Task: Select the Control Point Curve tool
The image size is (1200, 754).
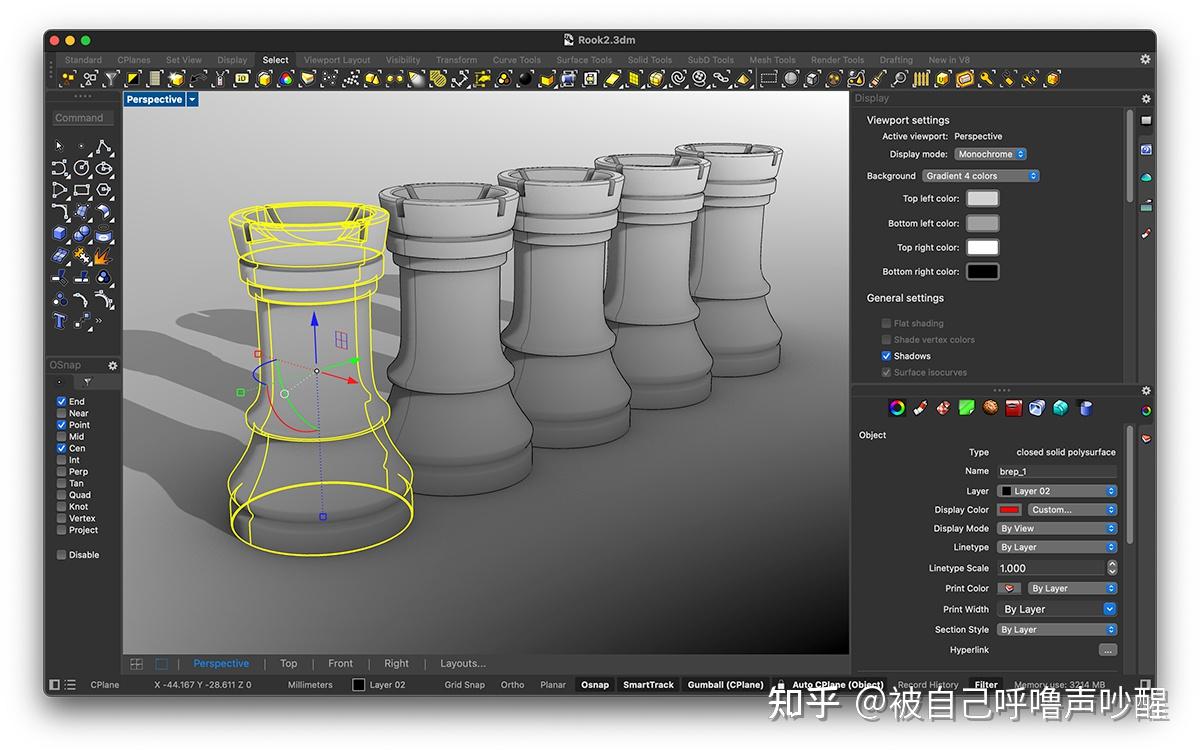Action: coord(59,168)
